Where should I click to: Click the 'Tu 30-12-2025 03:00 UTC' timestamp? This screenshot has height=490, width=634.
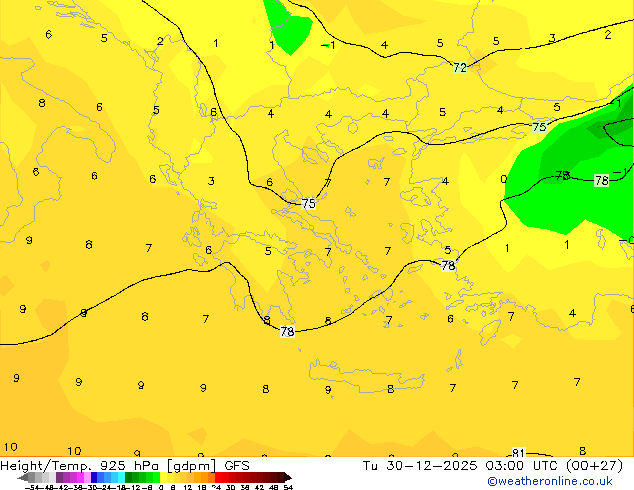coord(460,466)
